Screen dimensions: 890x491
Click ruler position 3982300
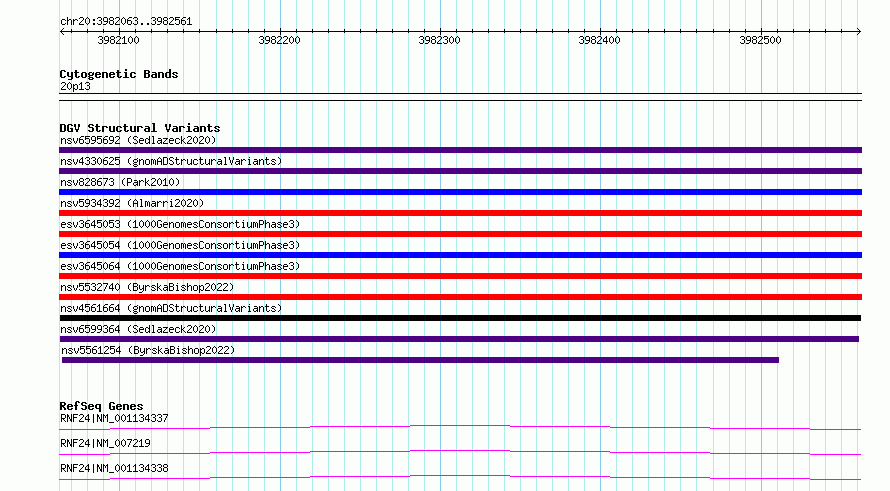click(x=439, y=40)
